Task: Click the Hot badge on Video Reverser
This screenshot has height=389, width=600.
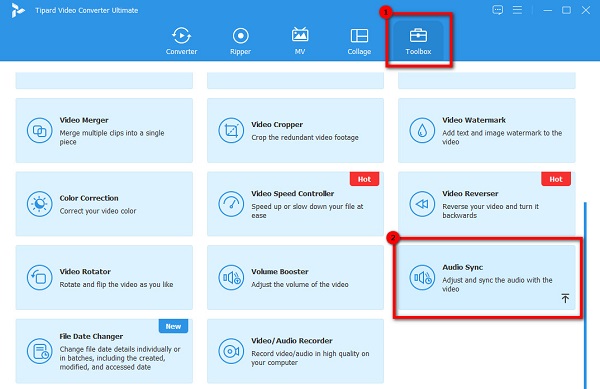Action: [x=556, y=179]
